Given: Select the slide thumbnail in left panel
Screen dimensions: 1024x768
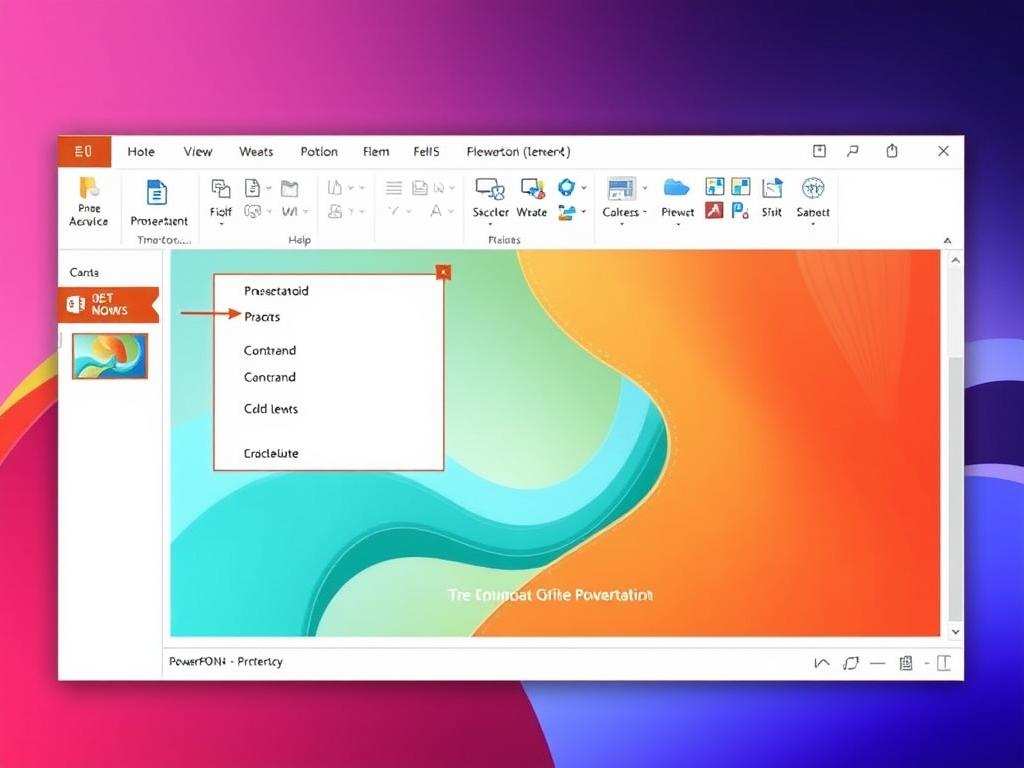Looking at the screenshot, I should 110,356.
